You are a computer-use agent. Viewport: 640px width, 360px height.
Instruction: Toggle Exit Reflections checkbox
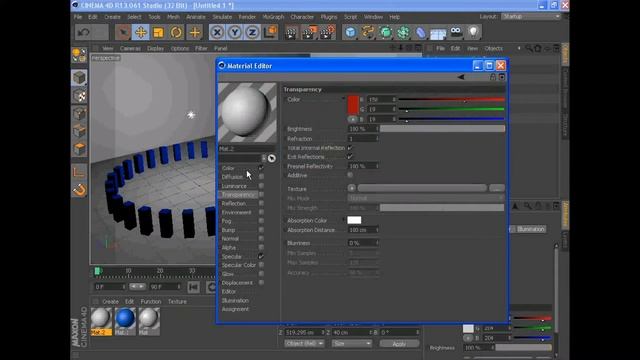350,157
